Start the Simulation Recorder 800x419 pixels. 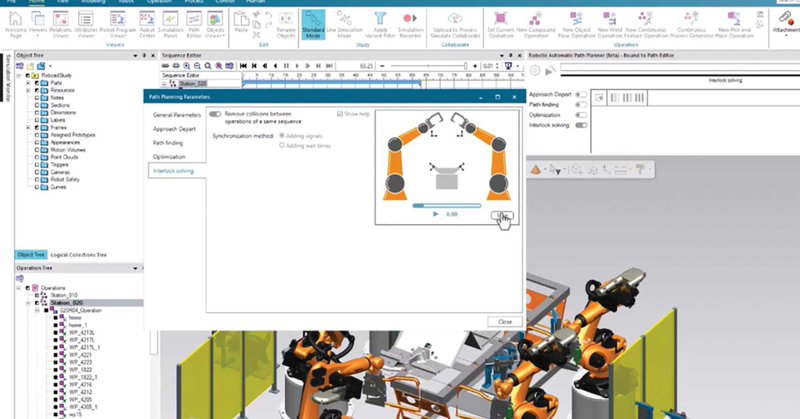coord(410,24)
